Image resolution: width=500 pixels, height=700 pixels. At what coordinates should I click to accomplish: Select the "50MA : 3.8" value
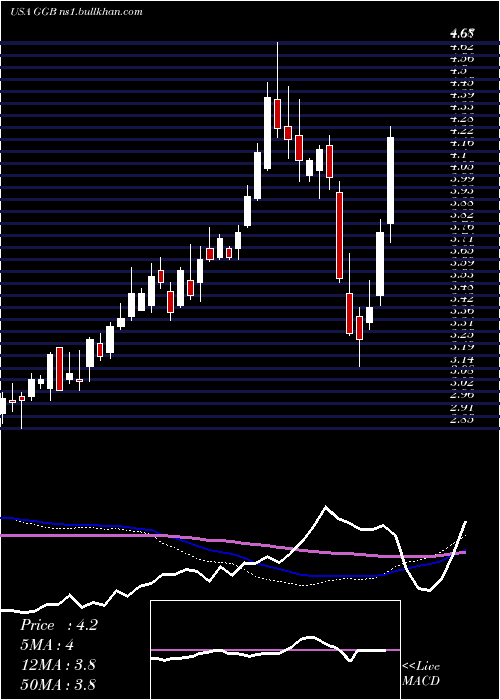coord(58,685)
